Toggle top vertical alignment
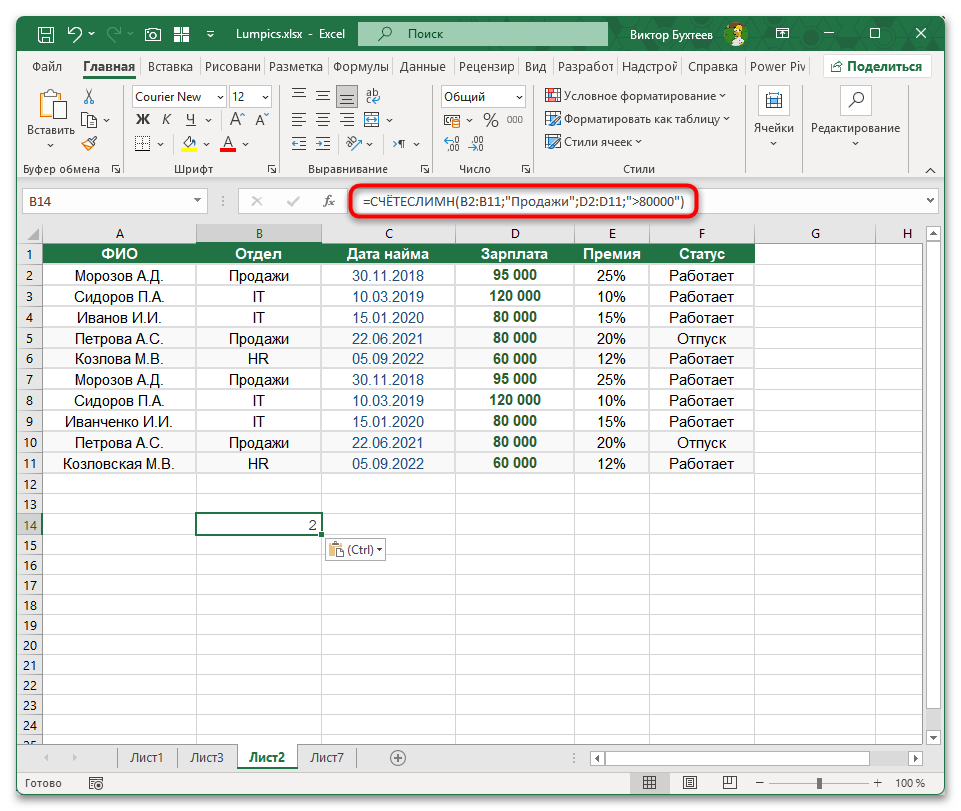This screenshot has width=961, height=811. click(298, 96)
